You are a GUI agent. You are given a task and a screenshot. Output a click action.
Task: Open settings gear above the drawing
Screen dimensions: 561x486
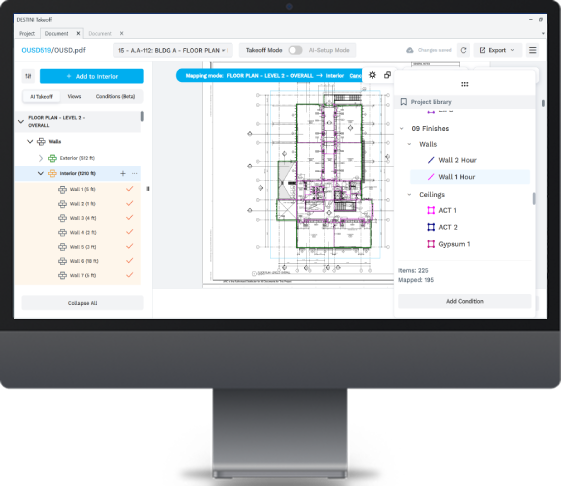pyautogui.click(x=372, y=75)
